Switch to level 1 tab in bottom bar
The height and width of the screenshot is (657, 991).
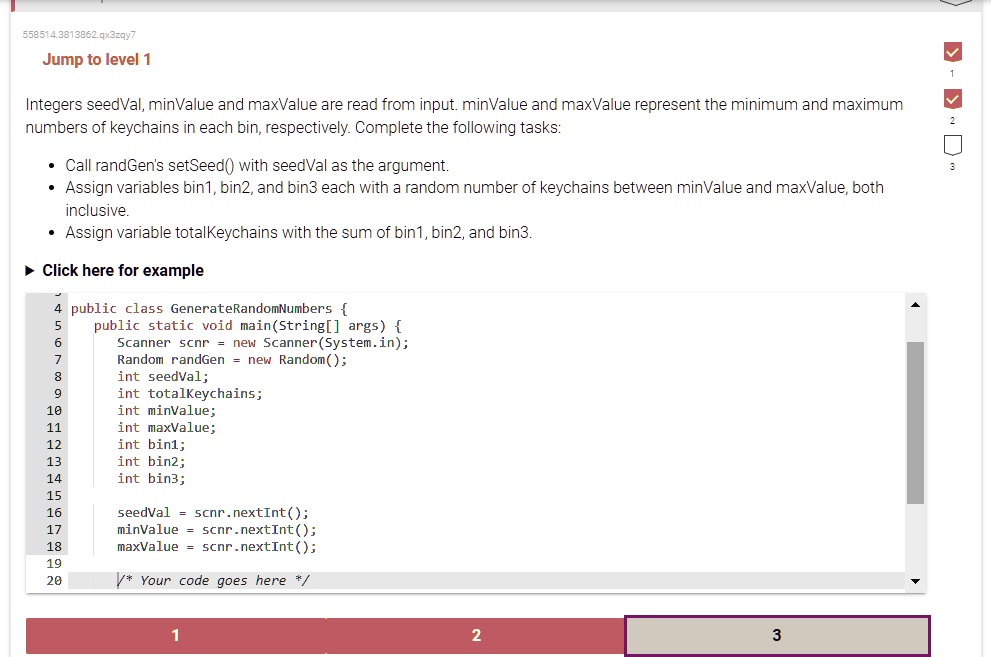point(176,635)
